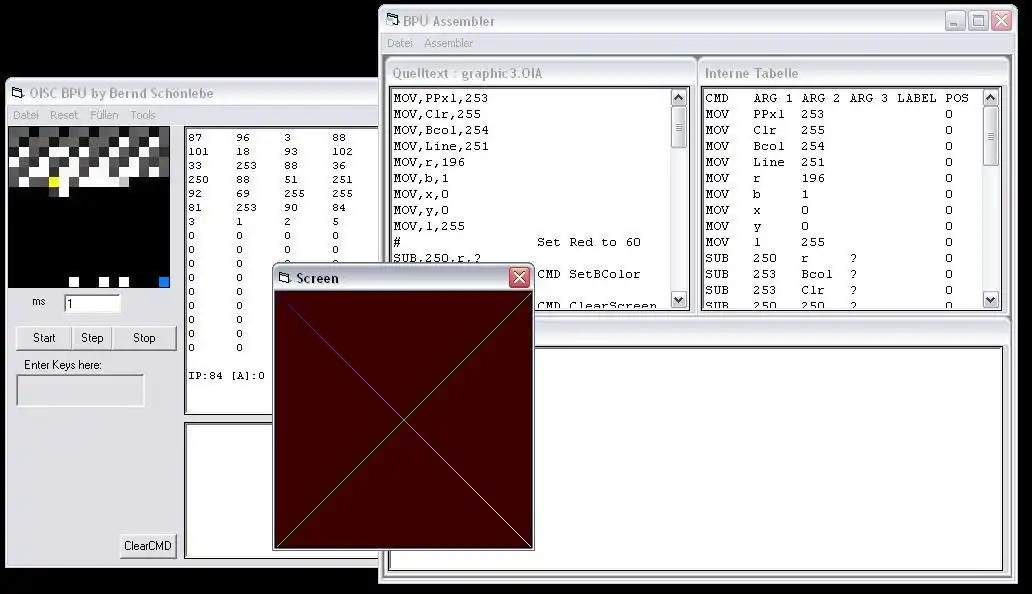
Task: Click the dark red Screen canvas
Action: 403,420
